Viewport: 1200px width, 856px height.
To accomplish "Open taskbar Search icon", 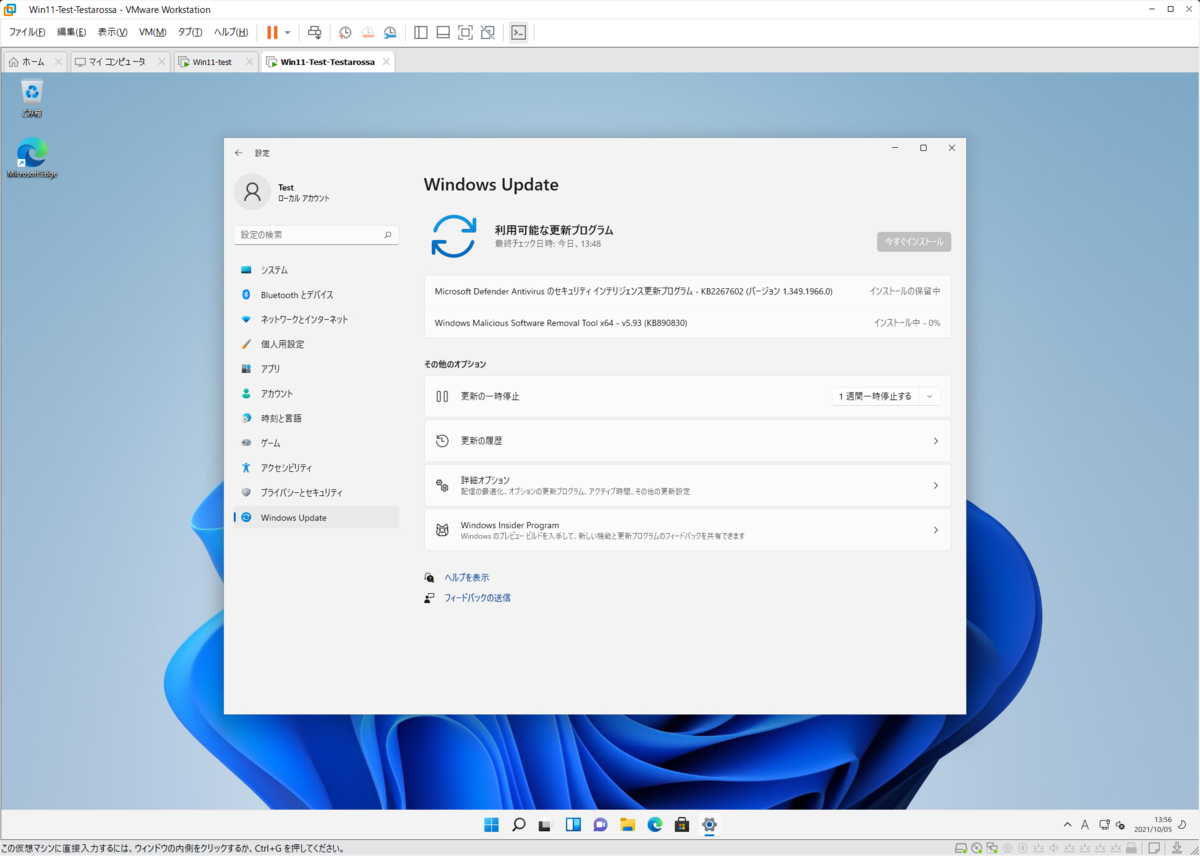I will click(x=518, y=825).
